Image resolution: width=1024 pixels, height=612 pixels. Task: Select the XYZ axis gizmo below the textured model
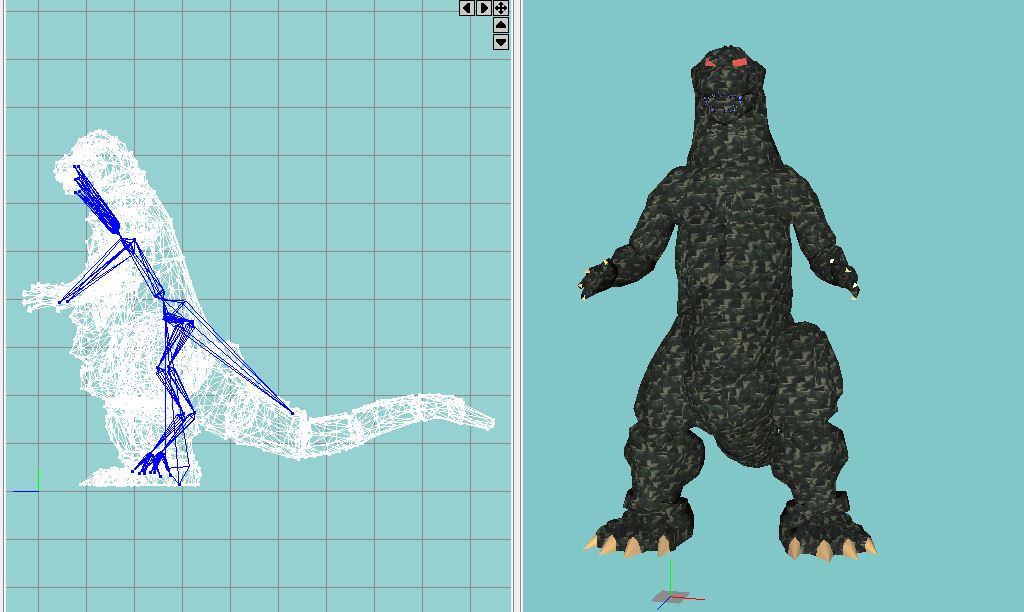670,596
